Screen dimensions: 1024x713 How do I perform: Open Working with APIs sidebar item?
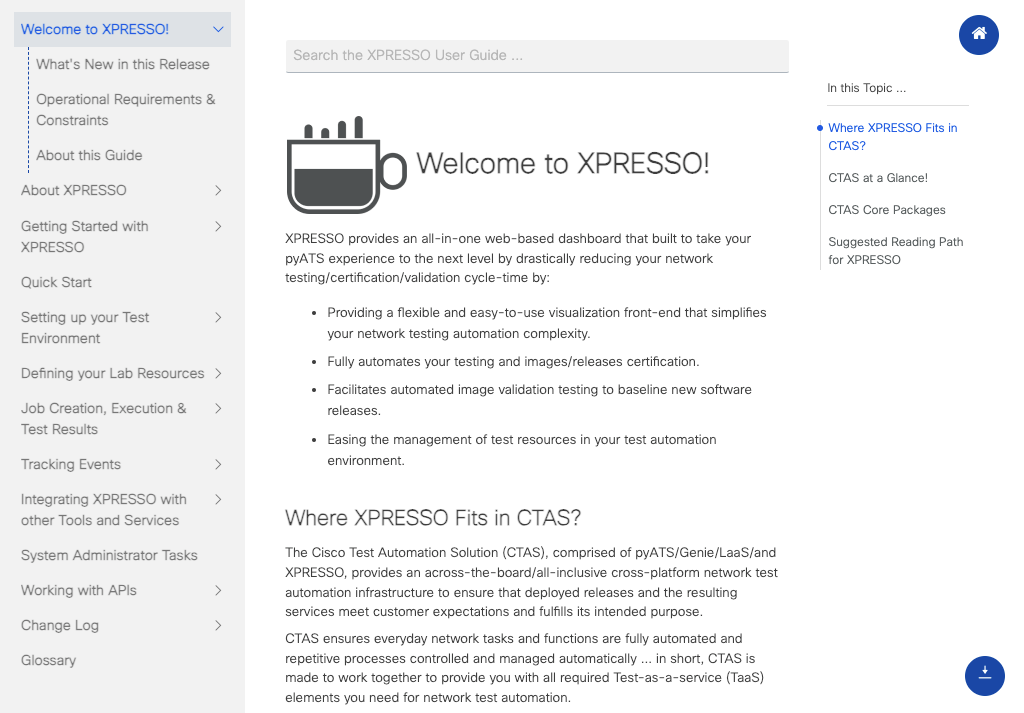pyautogui.click(x=78, y=590)
